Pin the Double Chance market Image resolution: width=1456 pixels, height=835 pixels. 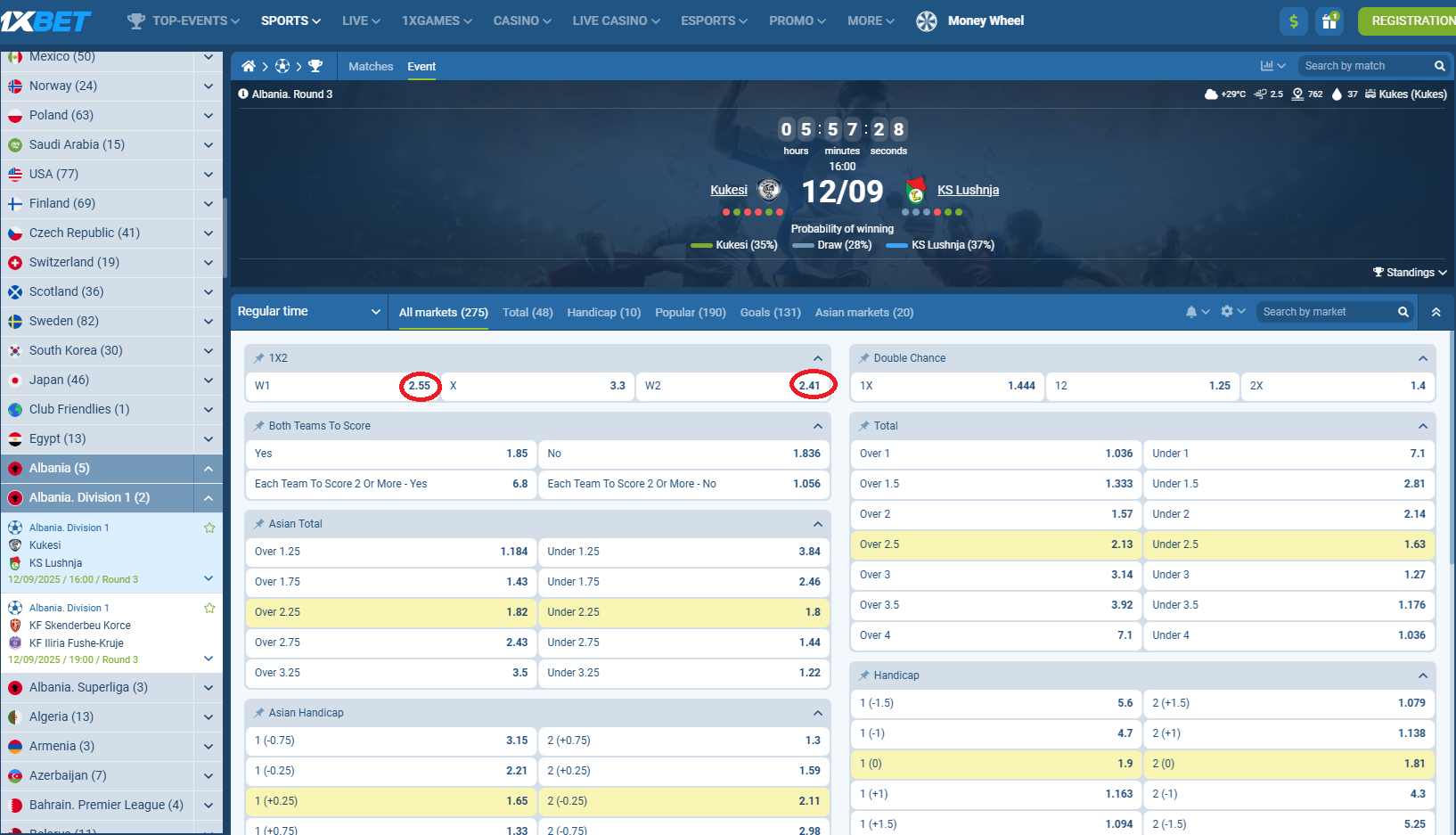click(x=864, y=358)
